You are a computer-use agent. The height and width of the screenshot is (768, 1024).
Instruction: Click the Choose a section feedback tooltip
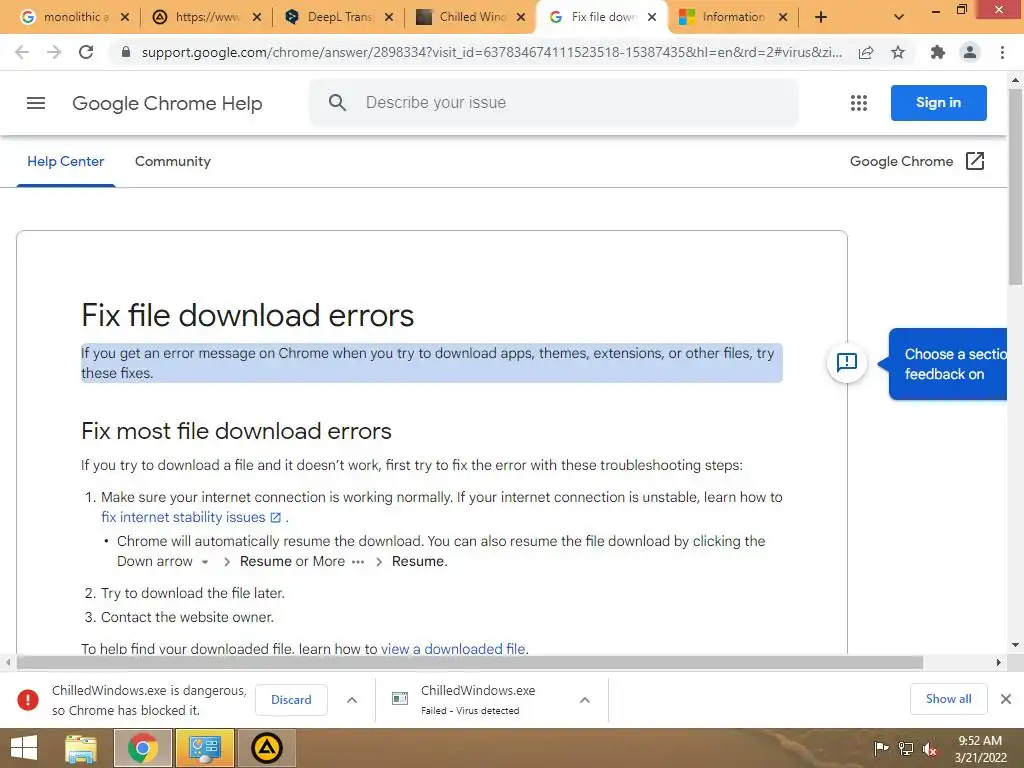point(948,364)
